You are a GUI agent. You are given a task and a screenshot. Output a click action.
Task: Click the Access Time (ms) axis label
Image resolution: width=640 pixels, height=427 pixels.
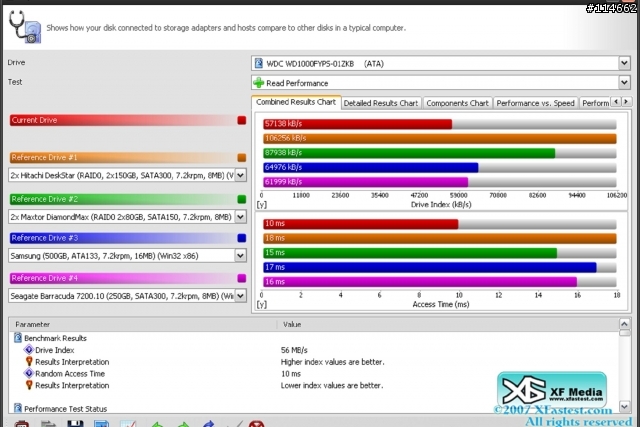[441, 305]
